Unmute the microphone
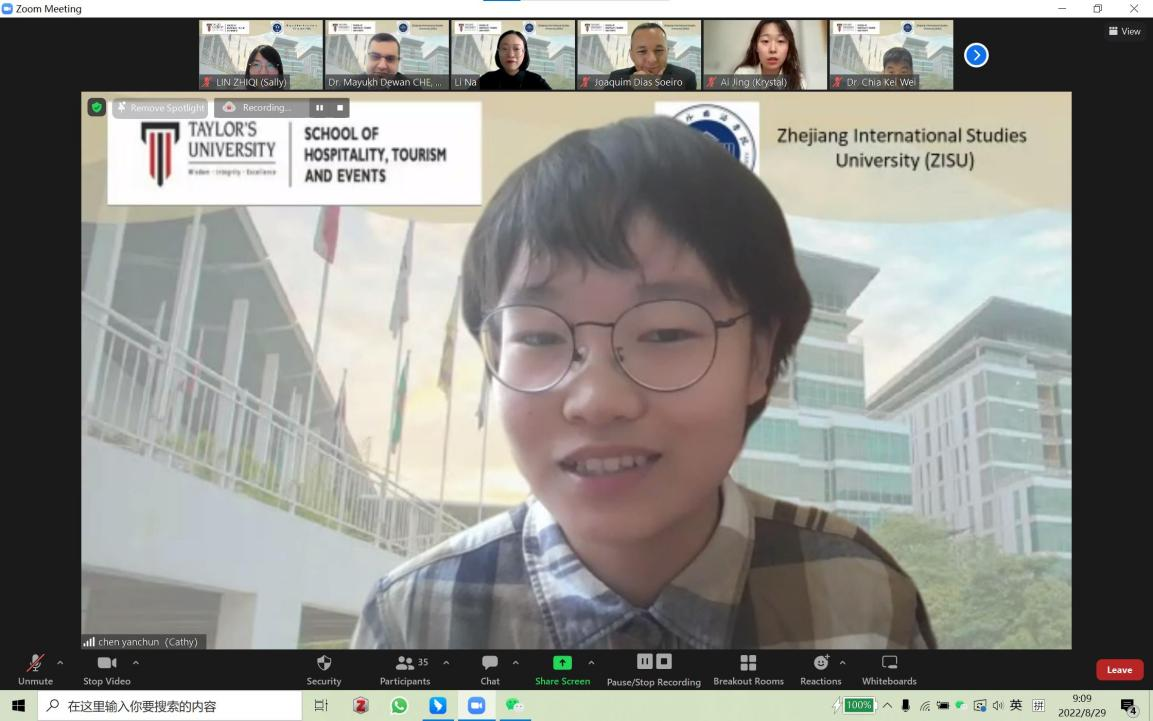Image resolution: width=1153 pixels, height=721 pixels. [x=35, y=663]
